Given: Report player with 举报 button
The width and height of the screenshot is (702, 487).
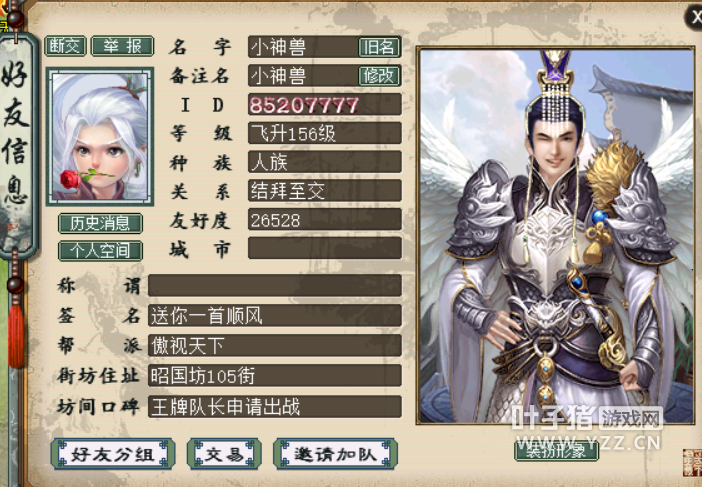Looking at the screenshot, I should (x=123, y=46).
